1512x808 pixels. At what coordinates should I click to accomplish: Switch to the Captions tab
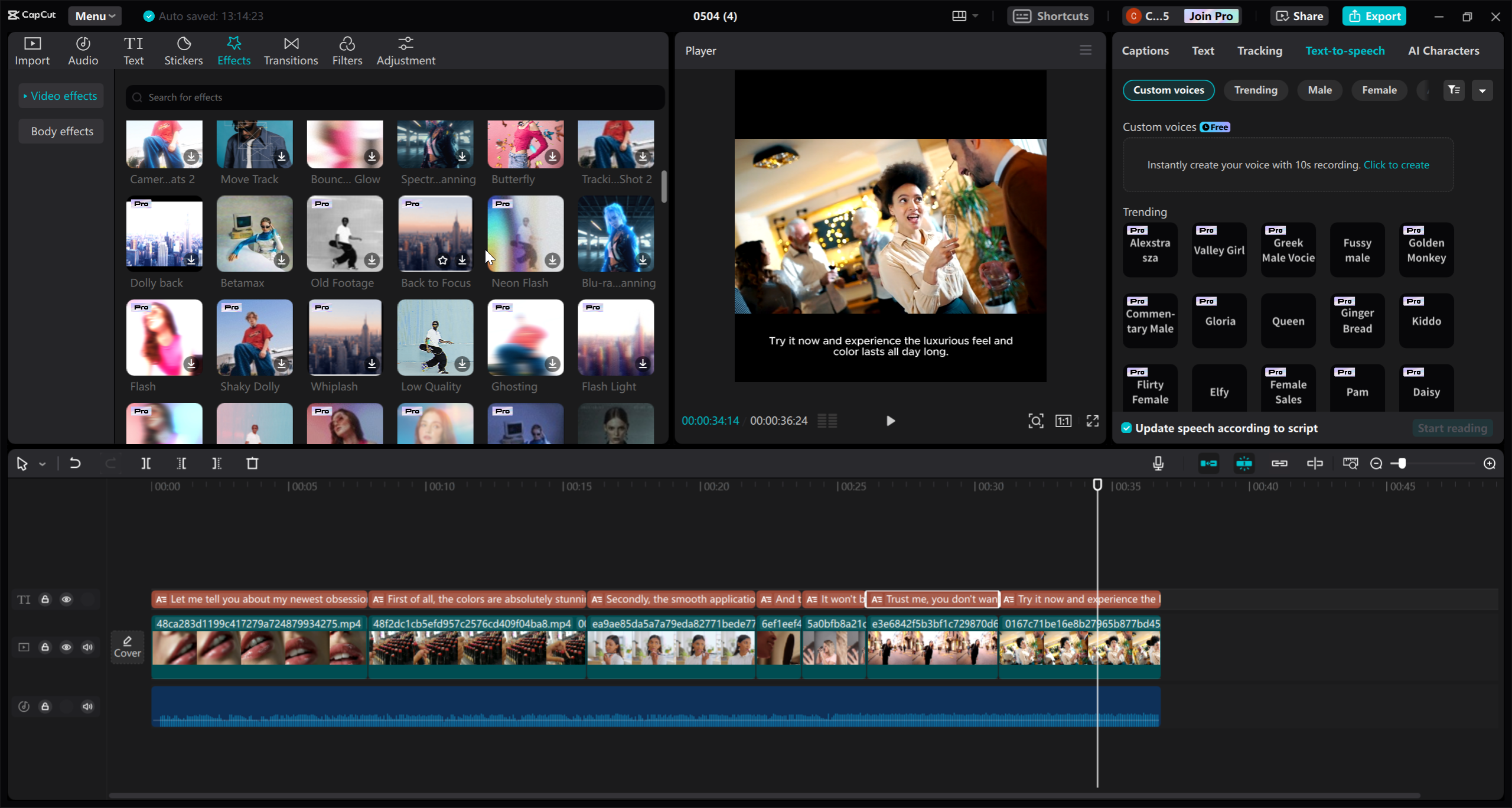coord(1145,51)
